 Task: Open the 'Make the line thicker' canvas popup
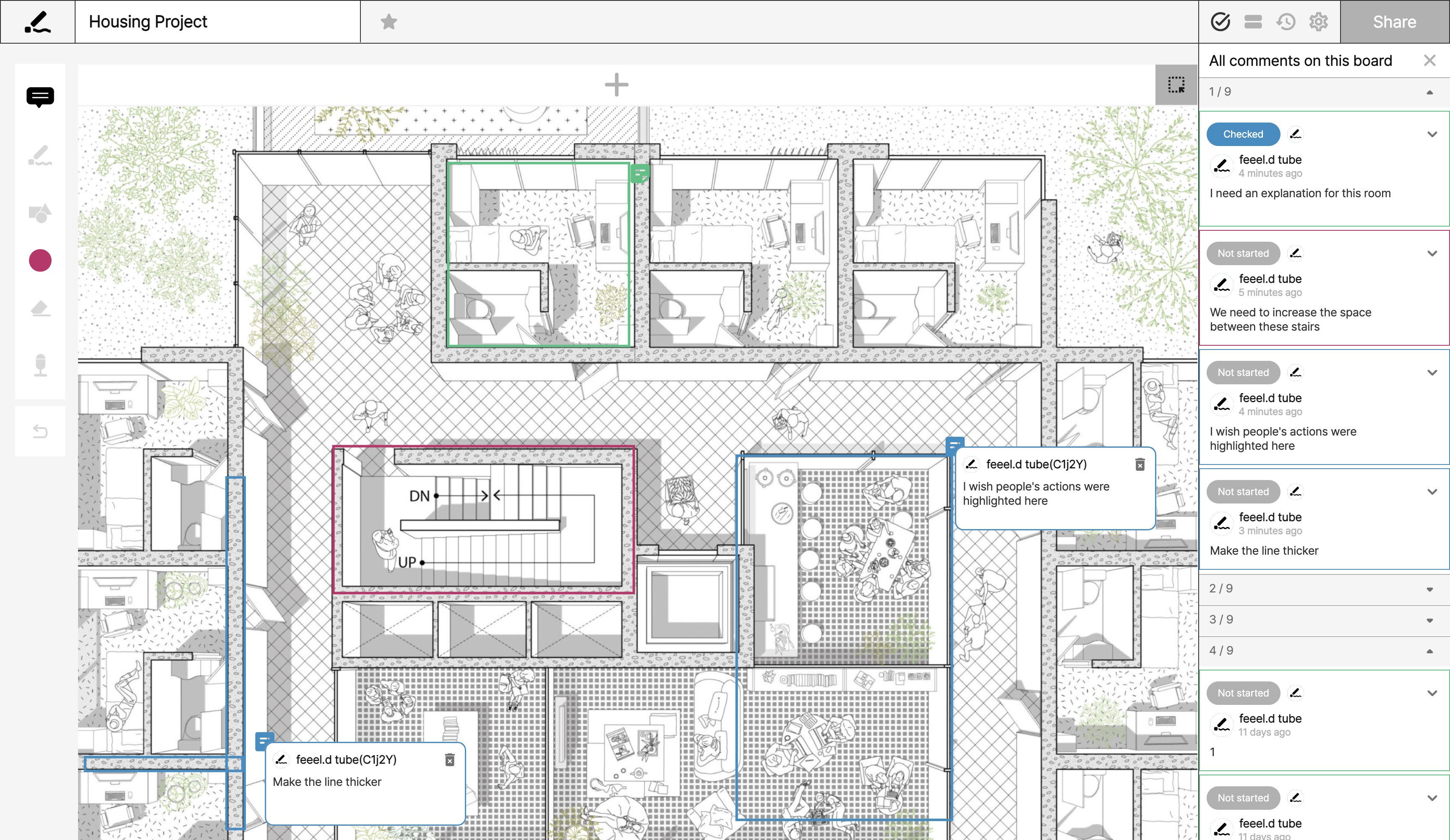coord(365,784)
